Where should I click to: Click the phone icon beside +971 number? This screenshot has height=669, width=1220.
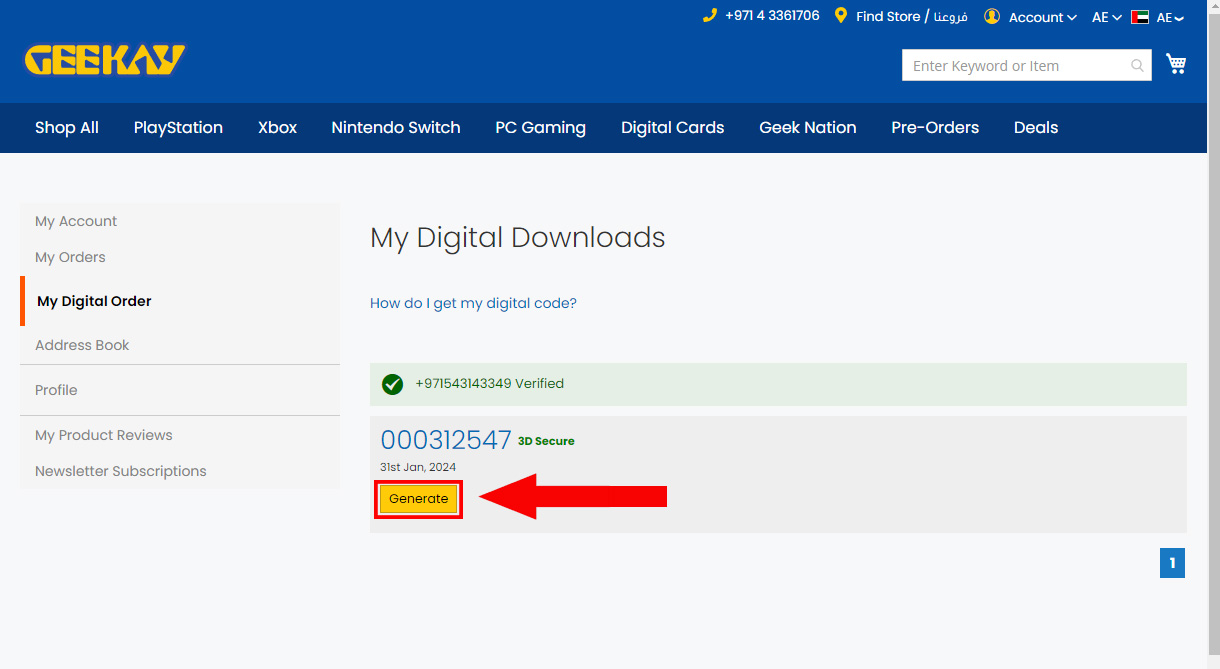[x=710, y=15]
